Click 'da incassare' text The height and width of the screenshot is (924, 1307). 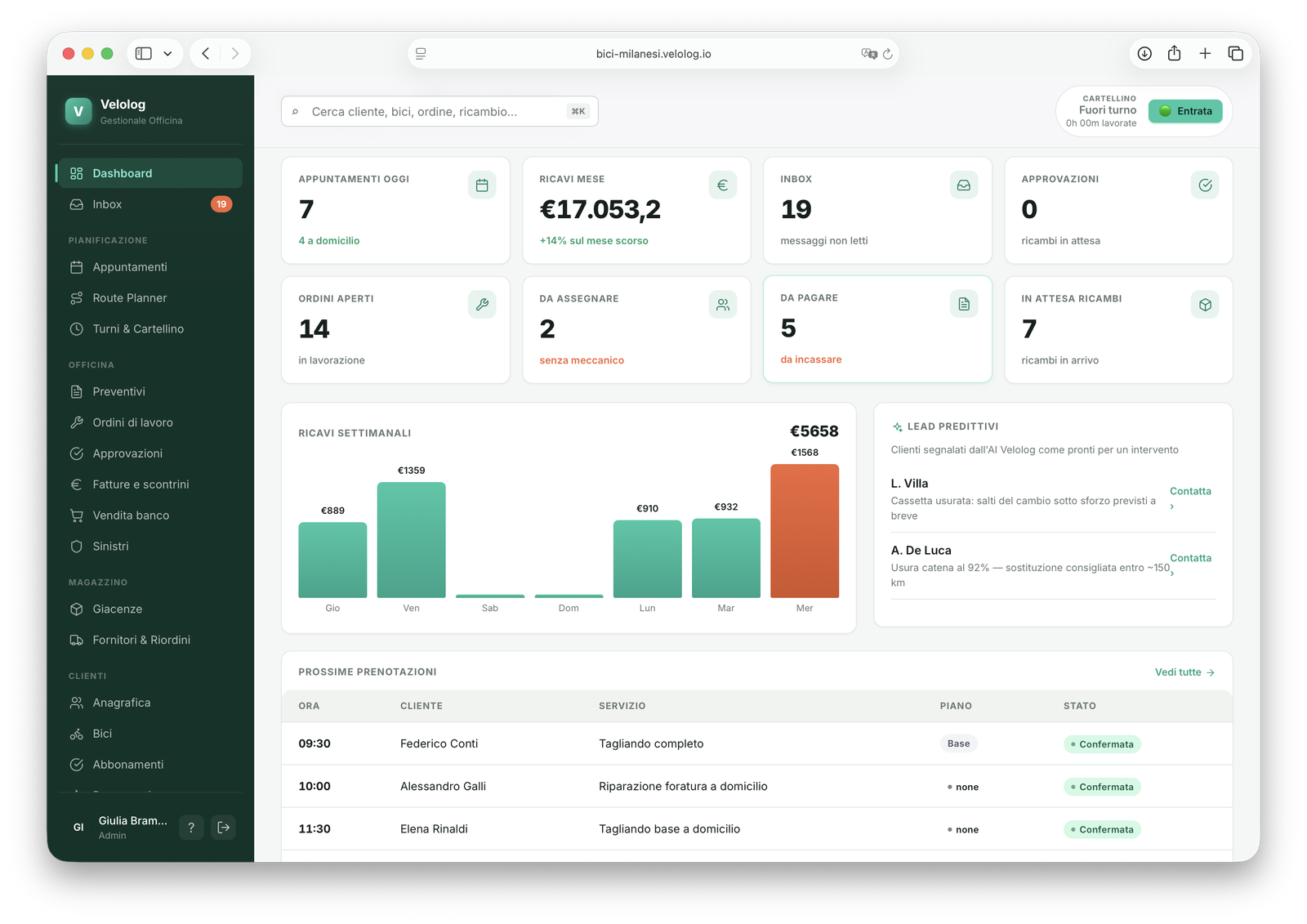click(811, 359)
